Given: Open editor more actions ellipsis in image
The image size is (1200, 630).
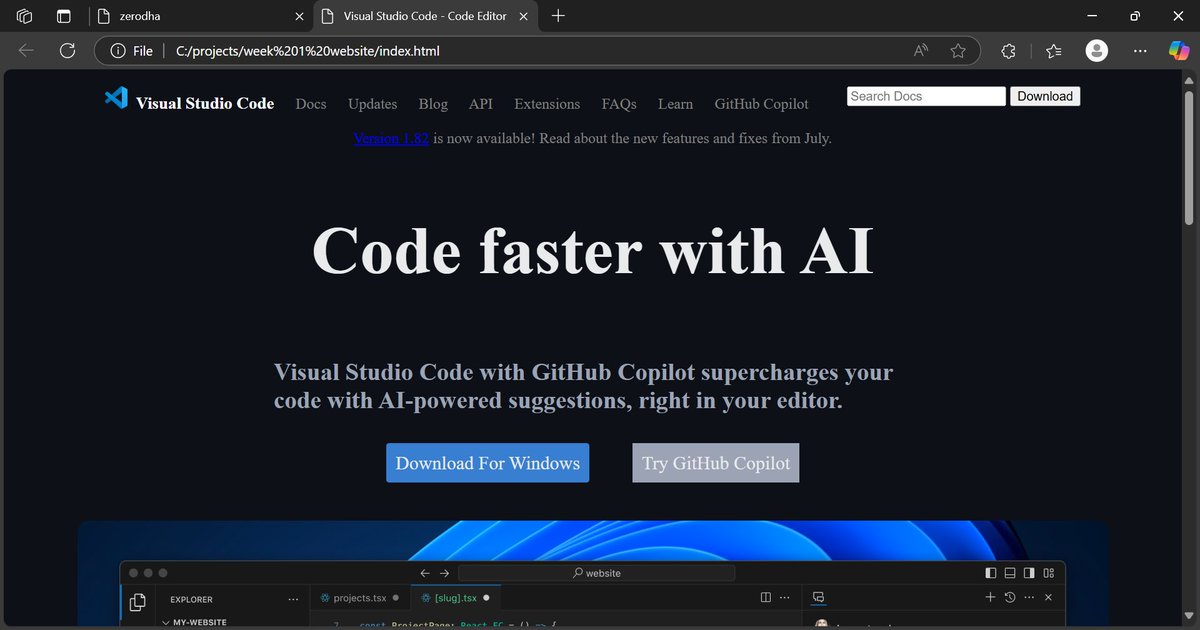Looking at the screenshot, I should [x=786, y=598].
